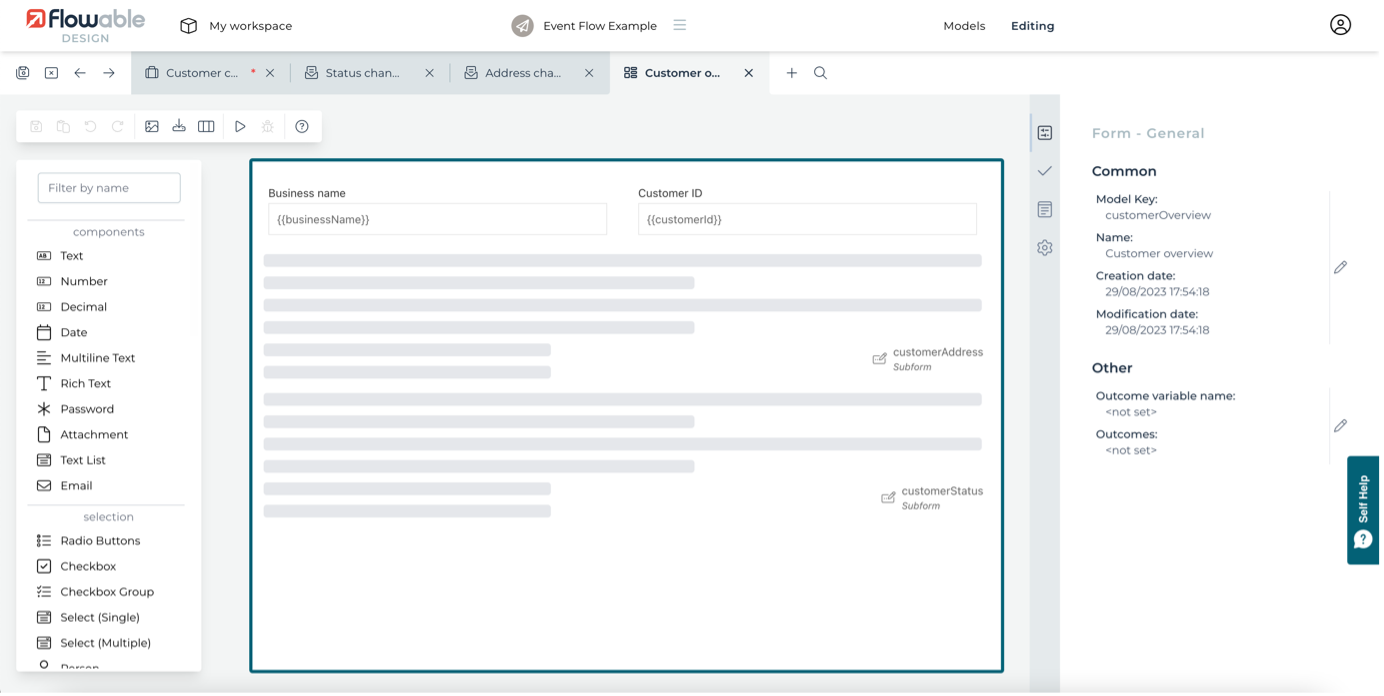Open the help question mark icon
Screen dimensions: 1384x696
pos(302,126)
